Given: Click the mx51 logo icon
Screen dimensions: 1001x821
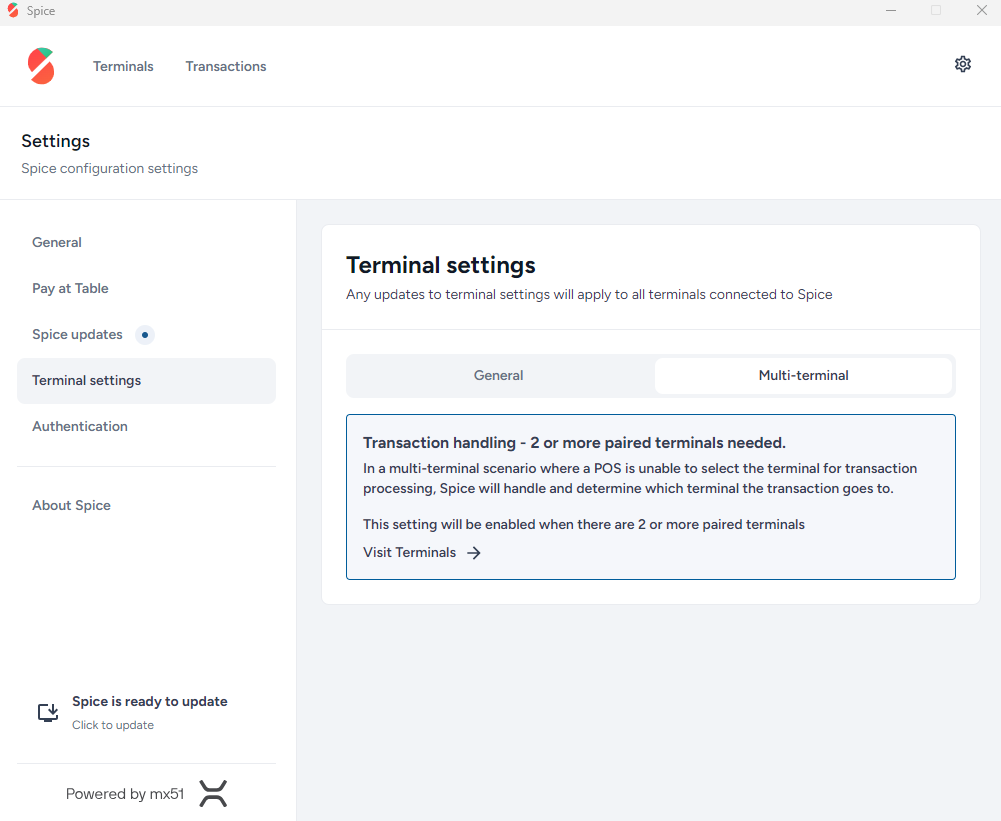Looking at the screenshot, I should pyautogui.click(x=213, y=794).
